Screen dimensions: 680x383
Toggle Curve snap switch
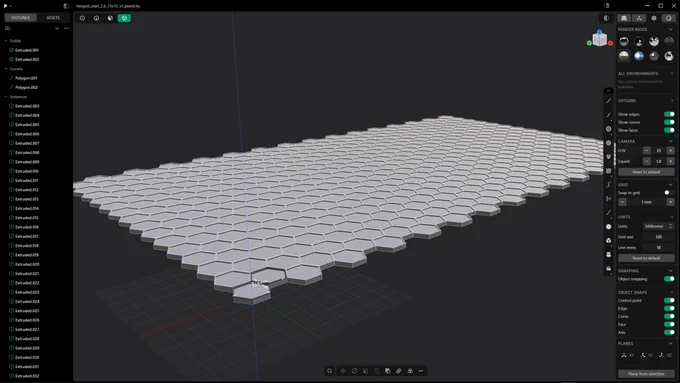pos(669,316)
